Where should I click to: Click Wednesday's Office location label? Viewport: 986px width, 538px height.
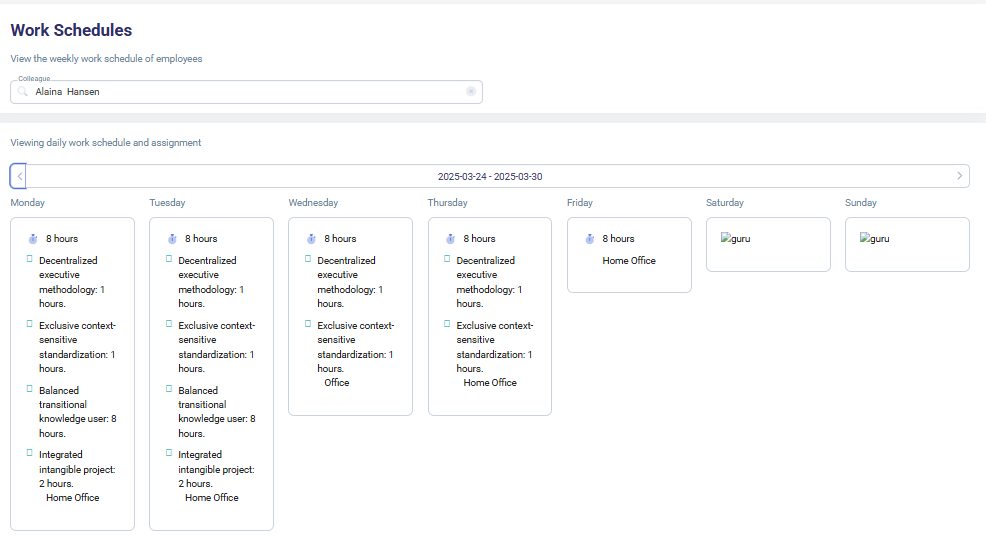point(337,383)
